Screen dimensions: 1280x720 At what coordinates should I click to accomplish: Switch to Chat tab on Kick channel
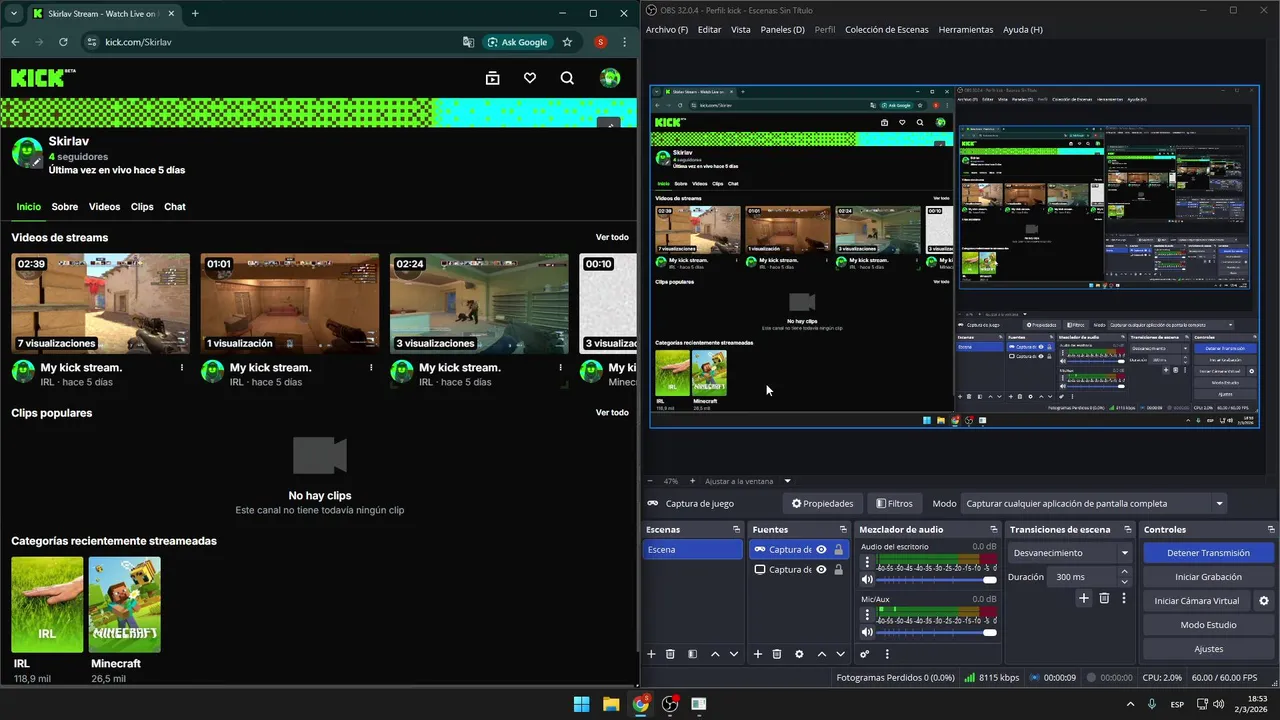click(175, 207)
